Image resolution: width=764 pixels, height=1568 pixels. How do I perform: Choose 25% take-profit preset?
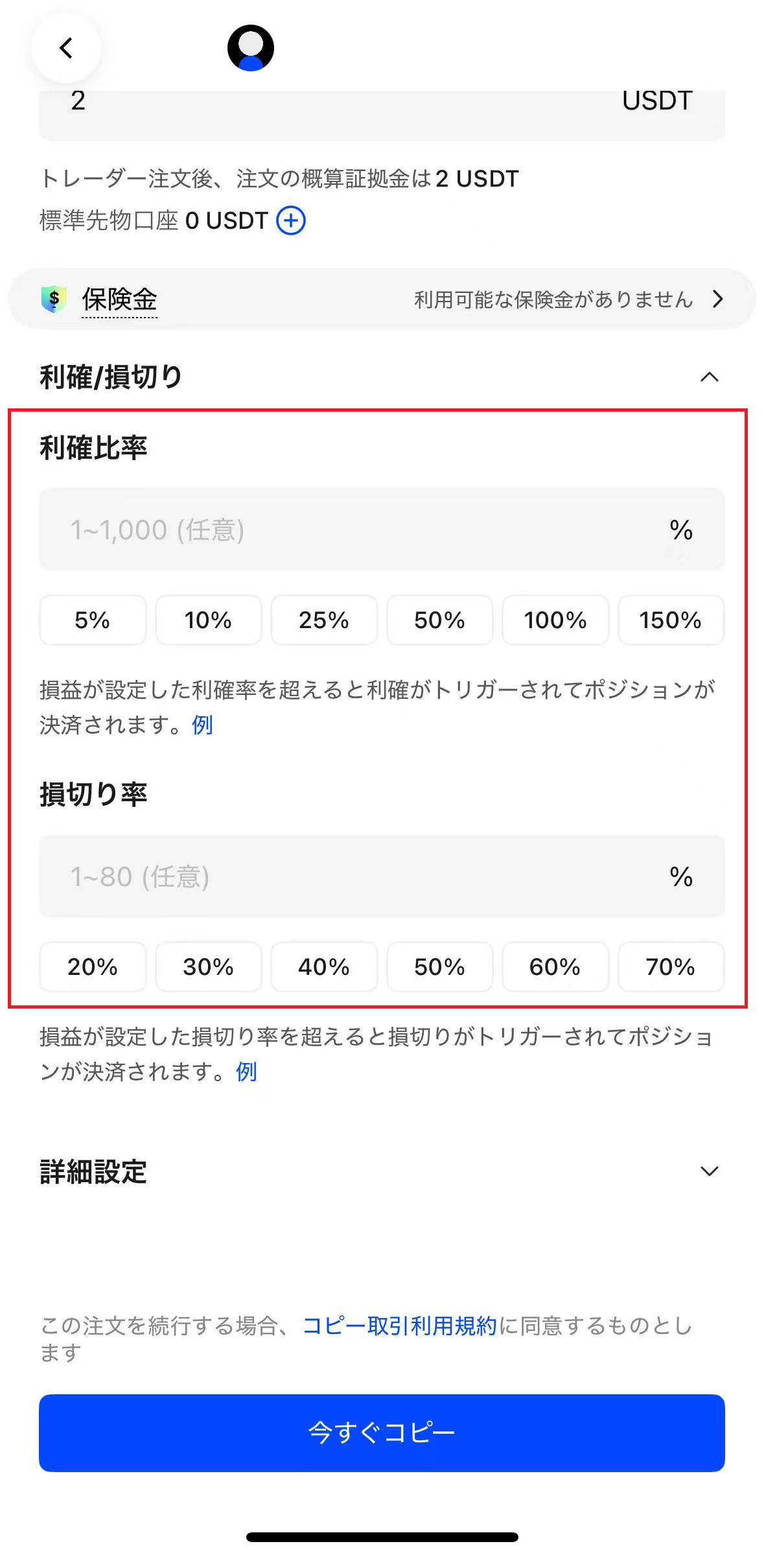click(x=324, y=620)
